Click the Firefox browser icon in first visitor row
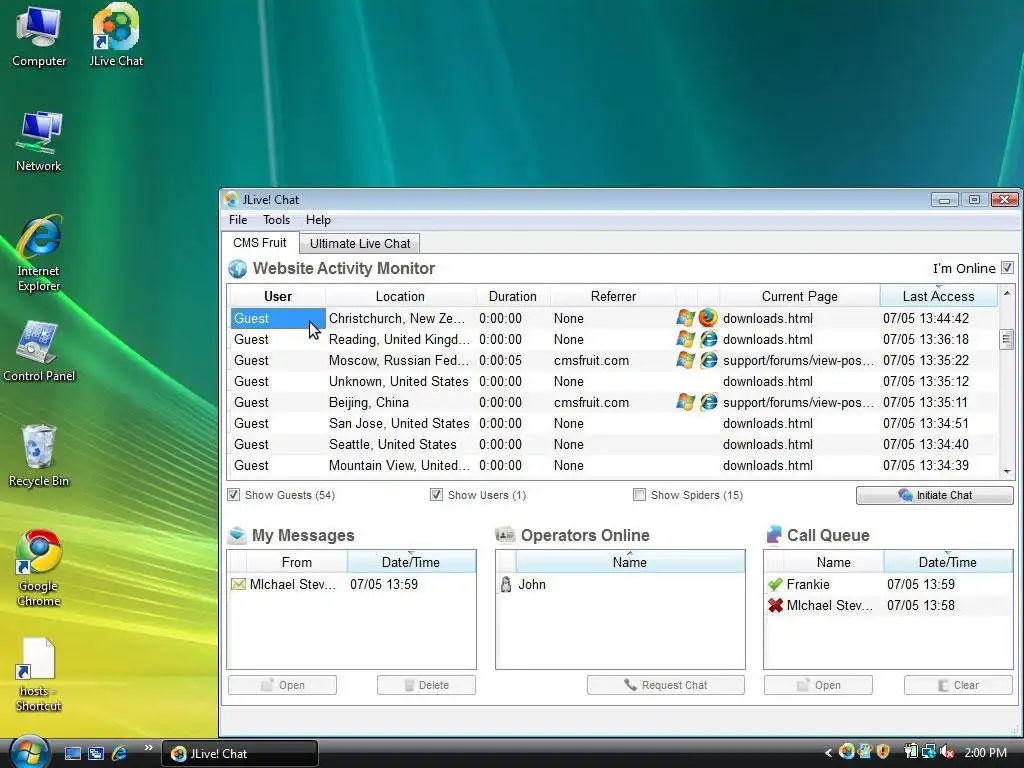The height and width of the screenshot is (768, 1024). 708,318
